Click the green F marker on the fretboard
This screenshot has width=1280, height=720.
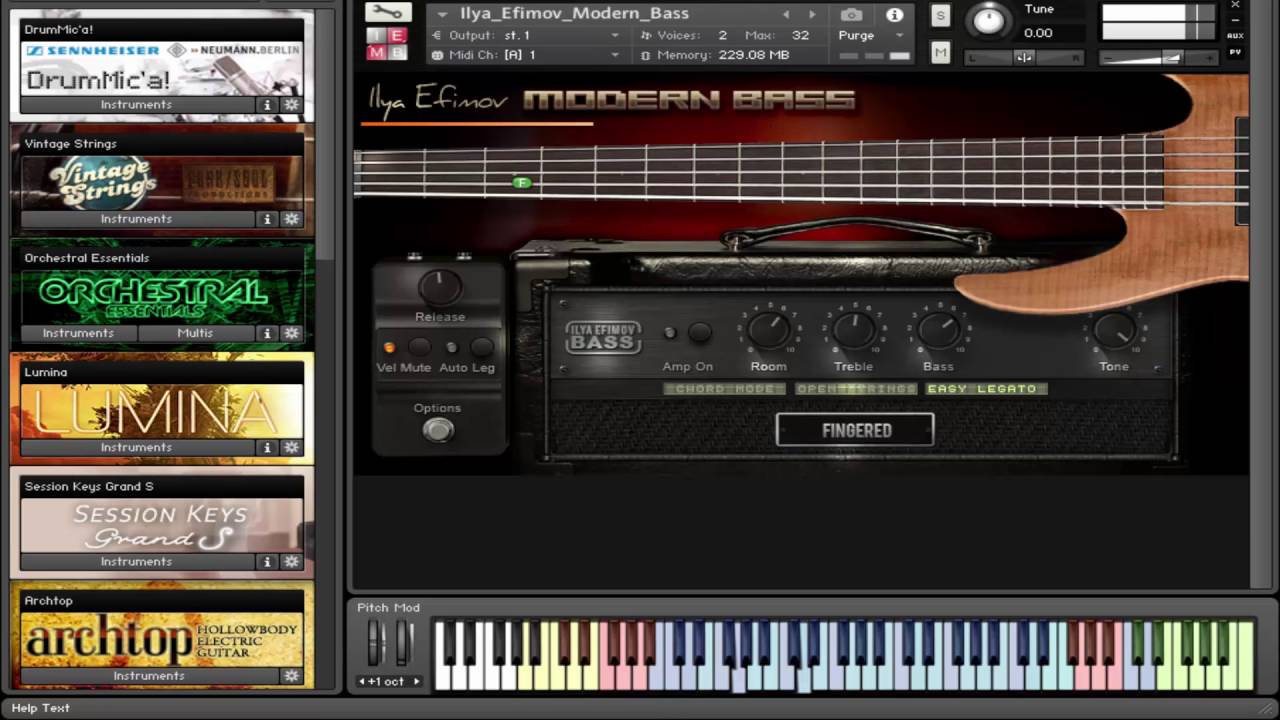tap(521, 182)
